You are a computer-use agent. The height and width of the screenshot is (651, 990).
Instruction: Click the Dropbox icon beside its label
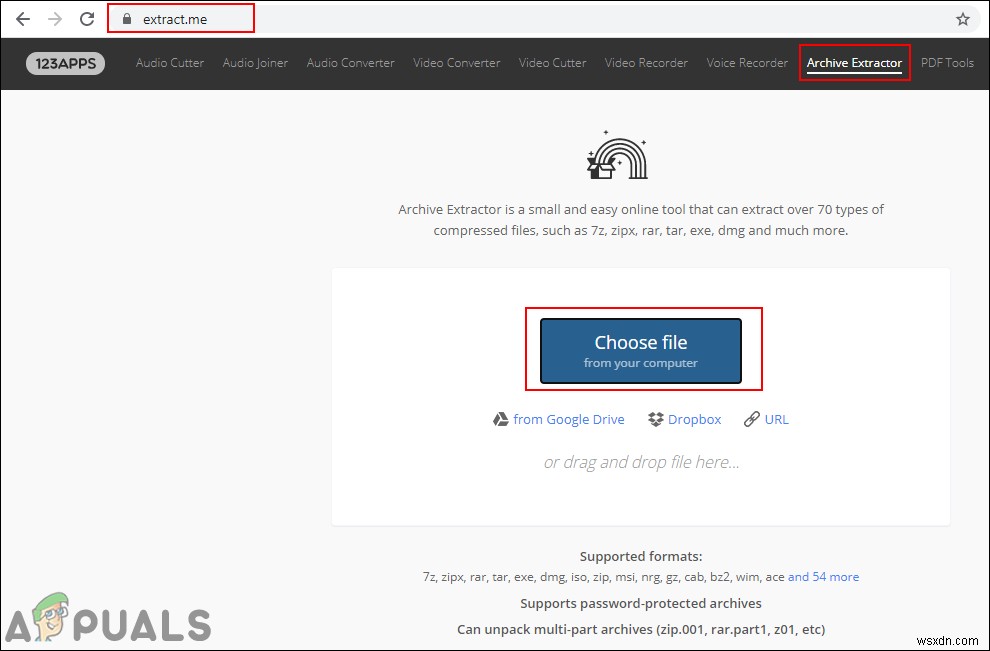(x=655, y=419)
